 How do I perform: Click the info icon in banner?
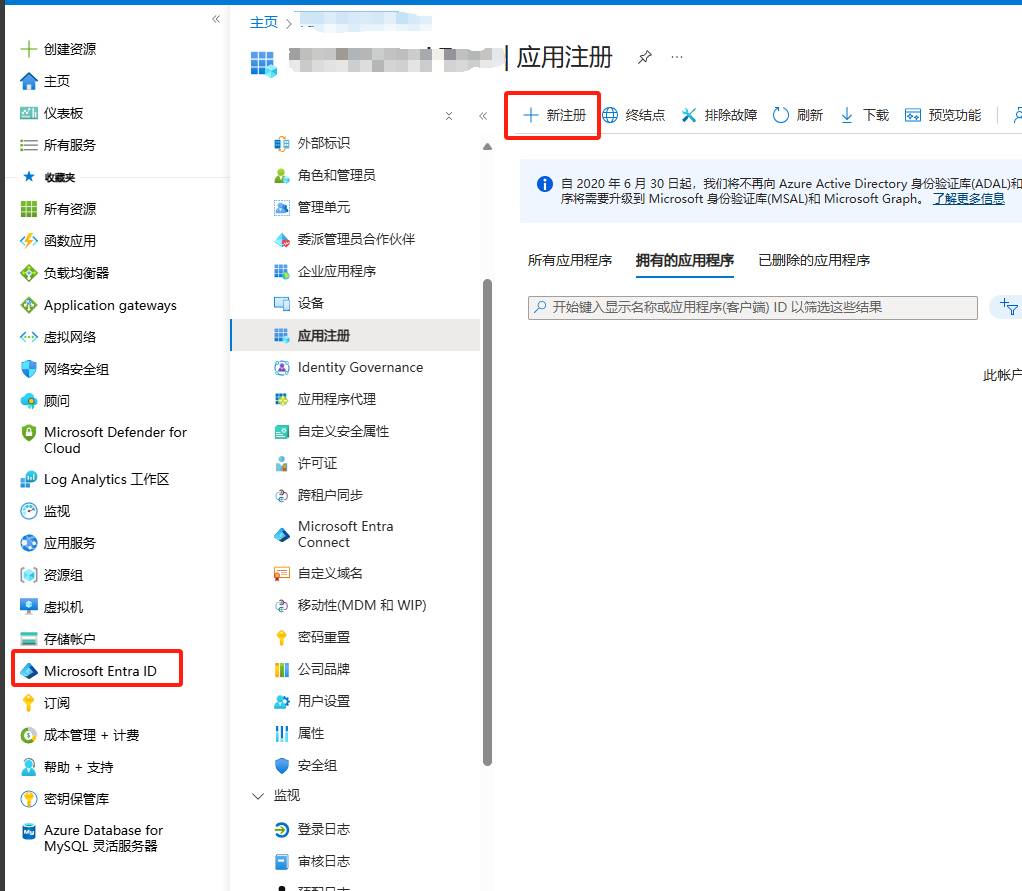click(x=545, y=184)
